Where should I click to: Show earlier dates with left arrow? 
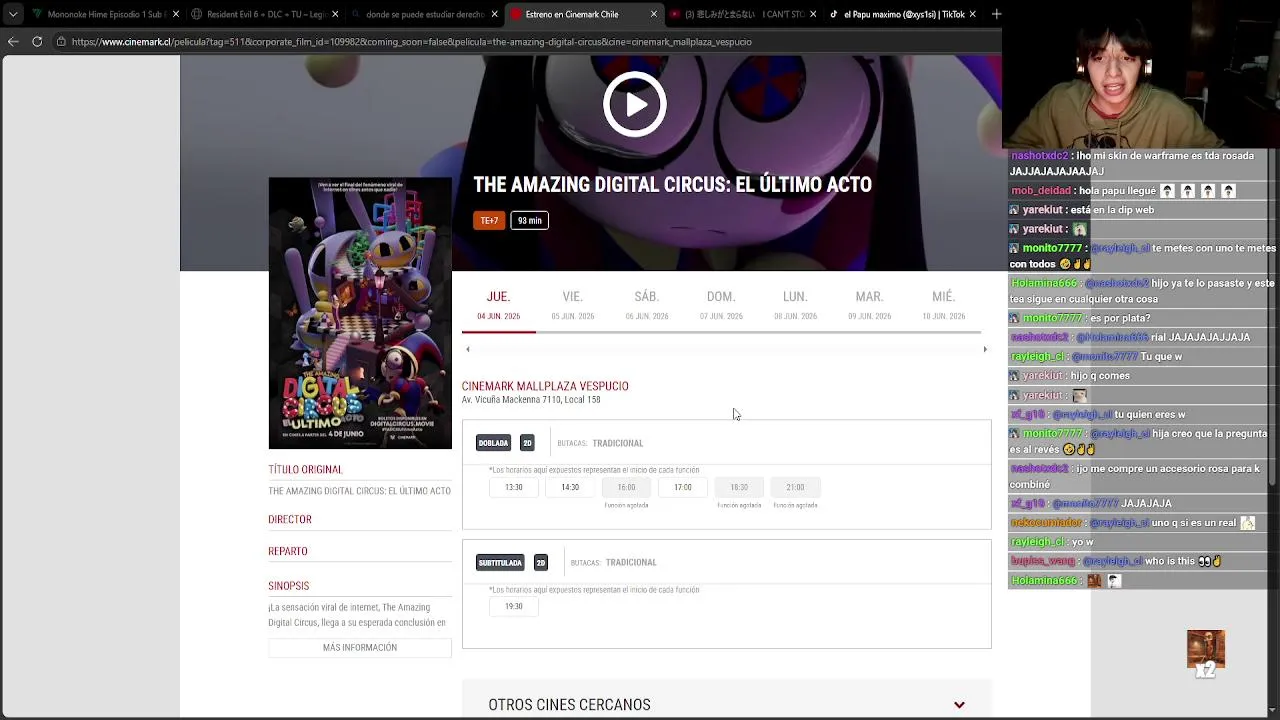click(468, 349)
